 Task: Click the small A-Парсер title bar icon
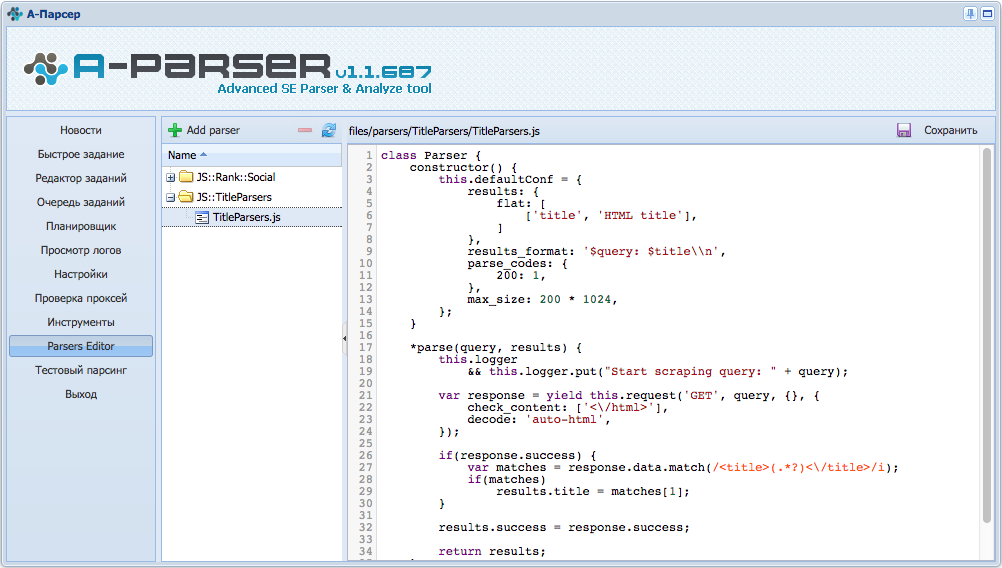point(15,13)
